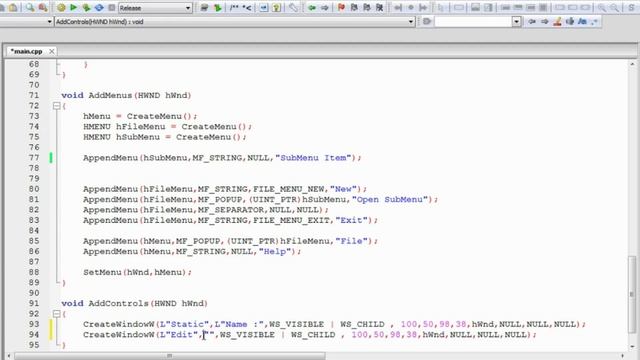Go to previous bookmark flag icon
640x360 pixels.
coord(354,7)
